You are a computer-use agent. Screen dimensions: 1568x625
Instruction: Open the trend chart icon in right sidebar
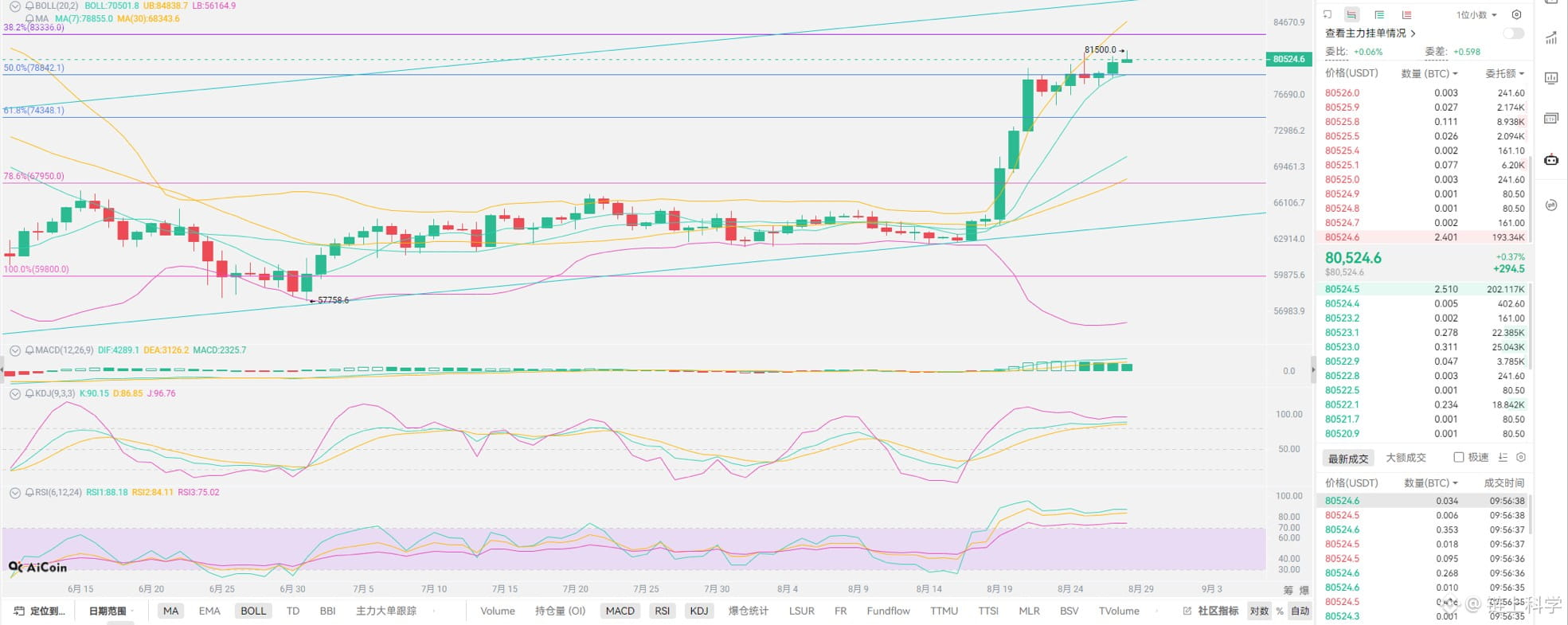pos(1551,38)
